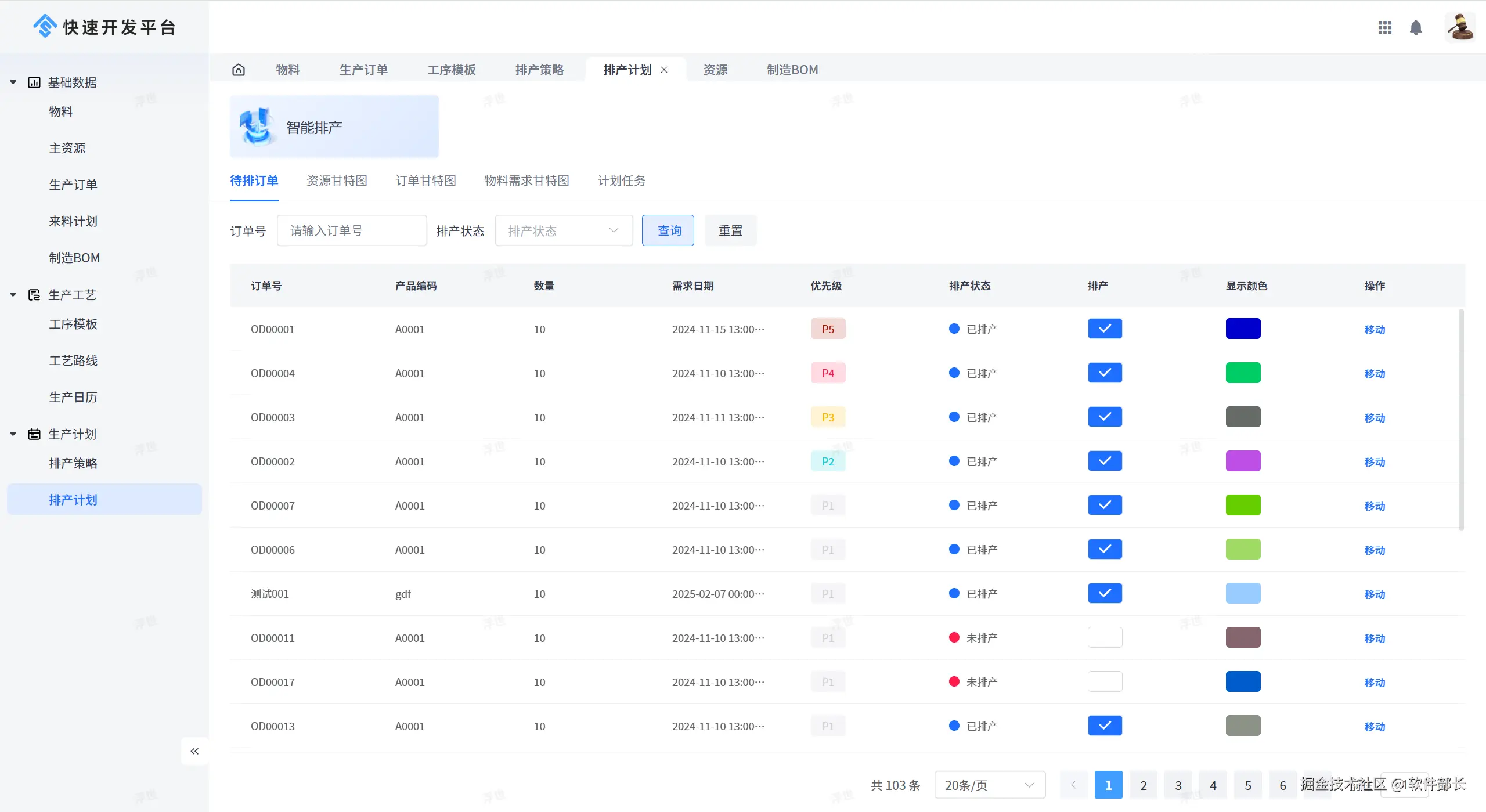The image size is (1486, 812).
Task: Check 排产 checkbox for order OD00011
Action: [x=1105, y=637]
